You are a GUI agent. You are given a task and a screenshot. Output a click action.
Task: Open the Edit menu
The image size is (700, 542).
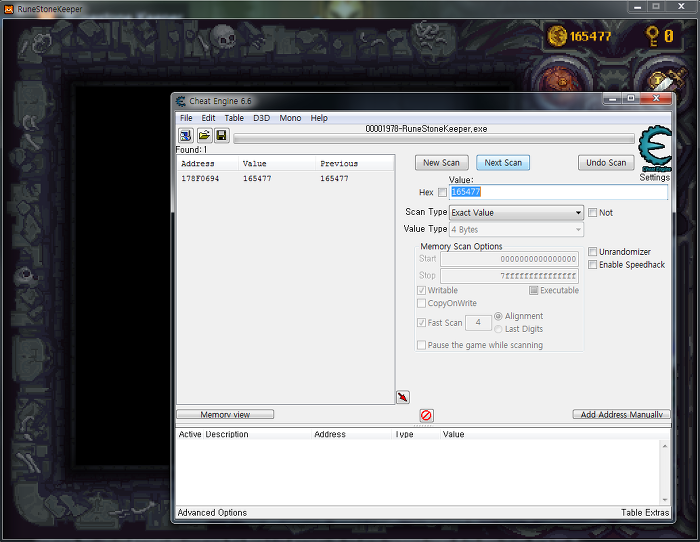(208, 118)
